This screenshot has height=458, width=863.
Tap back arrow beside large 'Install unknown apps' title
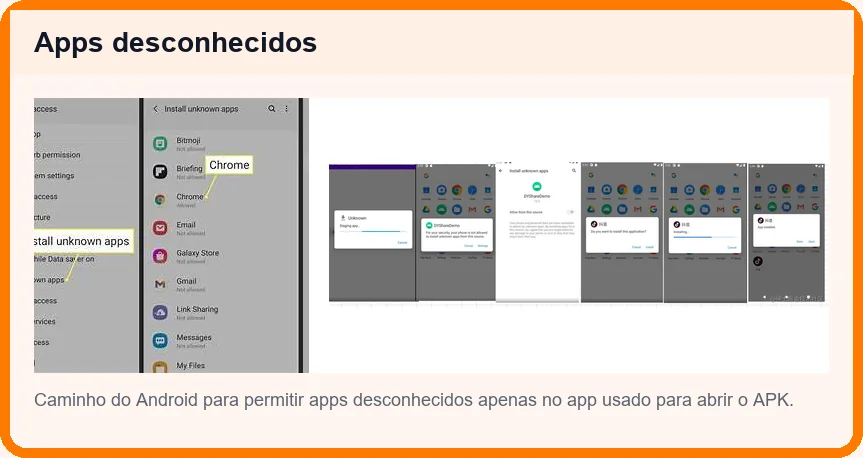tap(156, 109)
